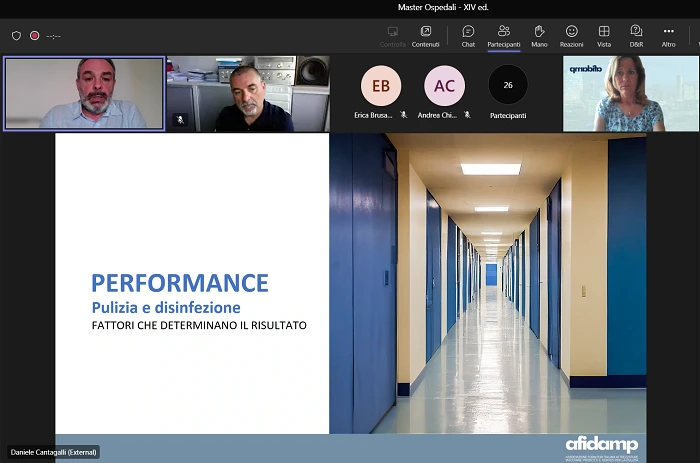Click the shield privacy icon

click(16, 35)
